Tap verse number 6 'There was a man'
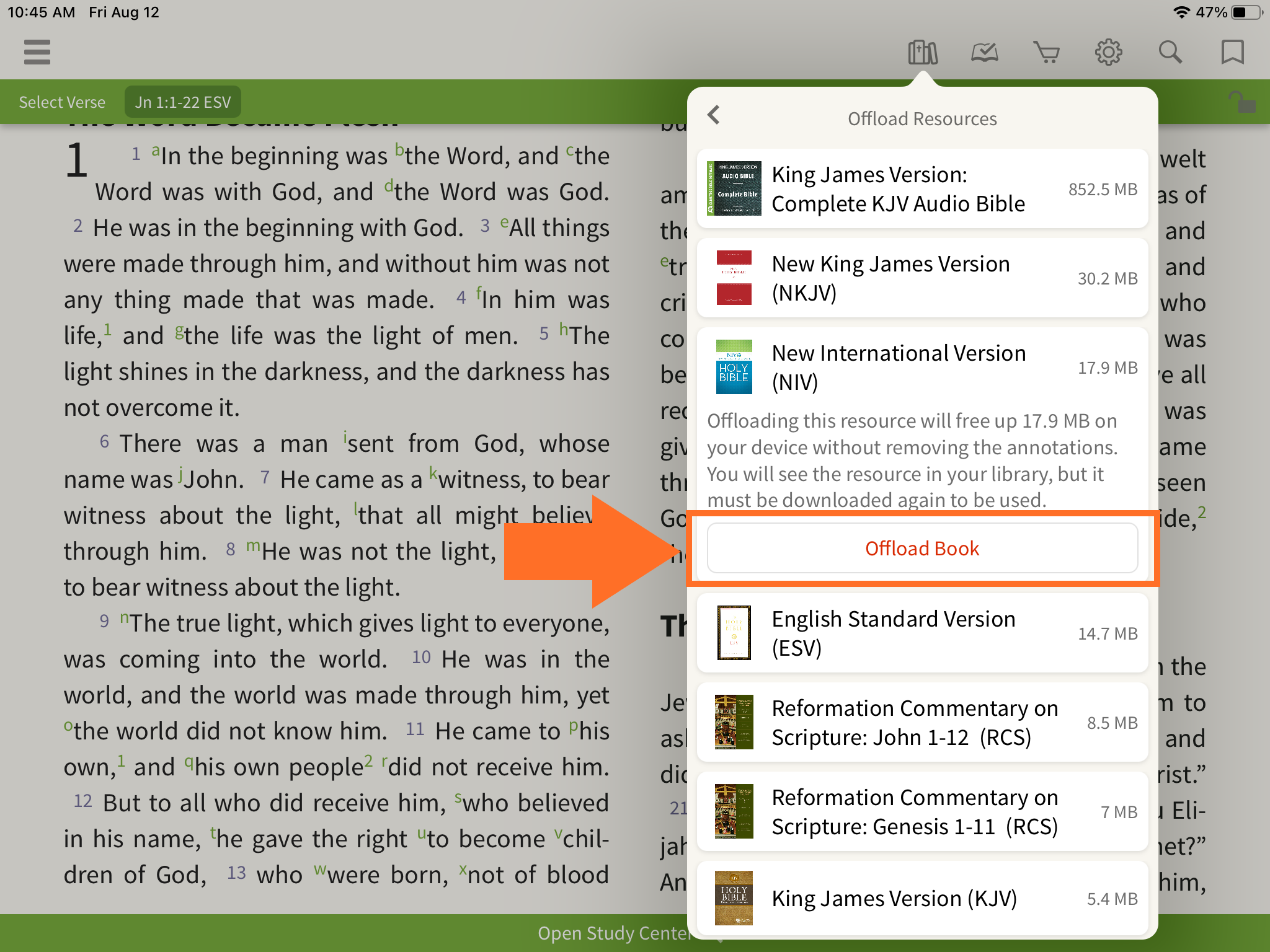This screenshot has height=952, width=1270. pos(105,441)
